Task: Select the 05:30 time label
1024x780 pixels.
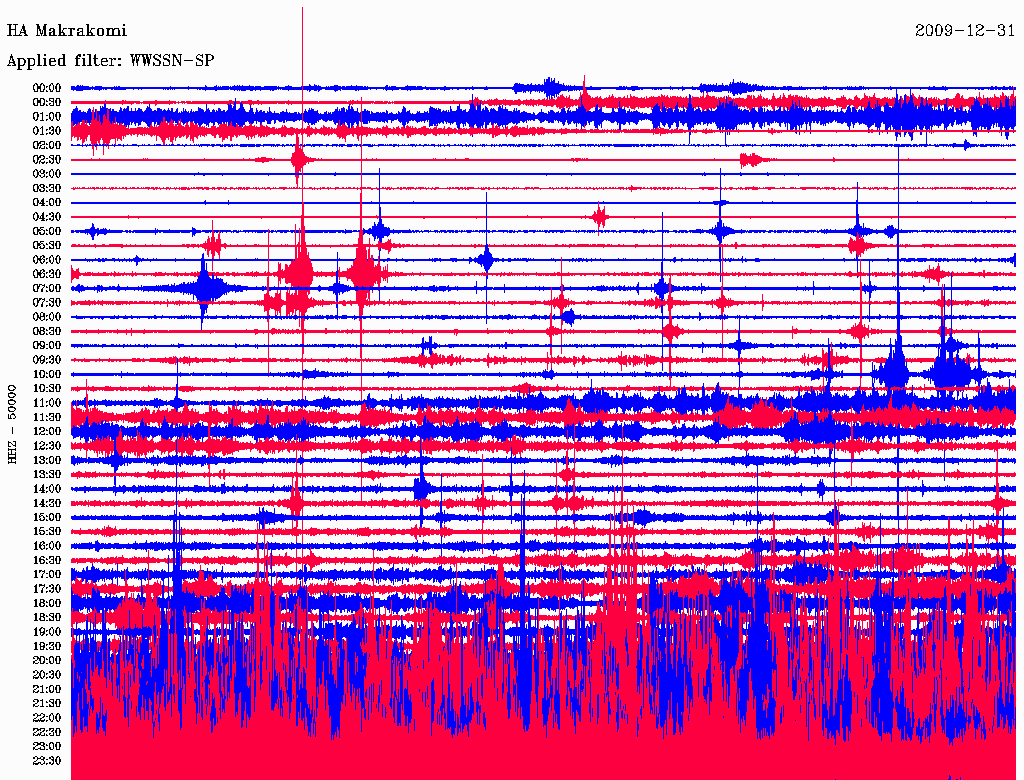Action: [47, 245]
